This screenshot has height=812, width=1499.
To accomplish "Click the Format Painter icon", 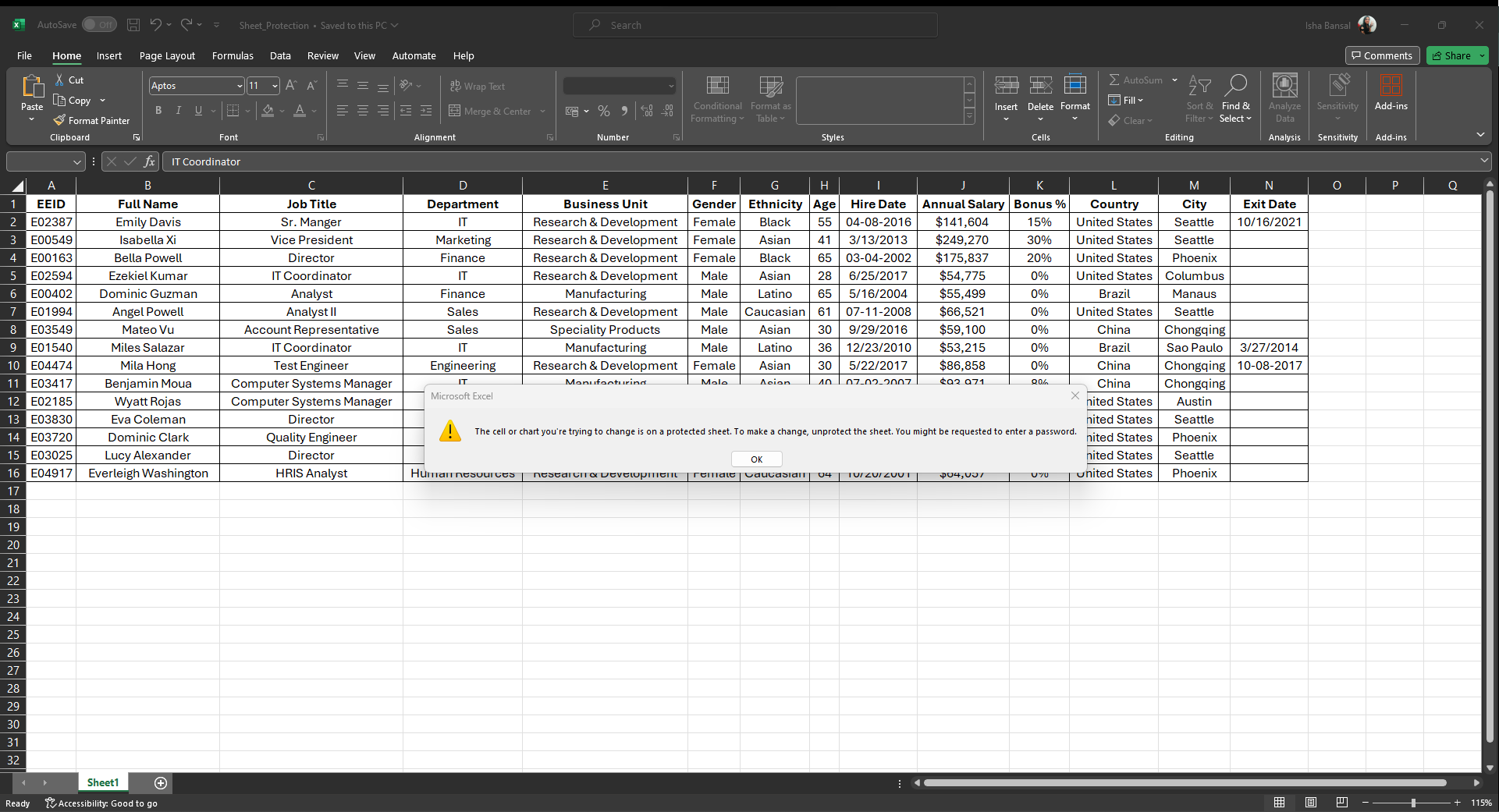I will [x=59, y=120].
